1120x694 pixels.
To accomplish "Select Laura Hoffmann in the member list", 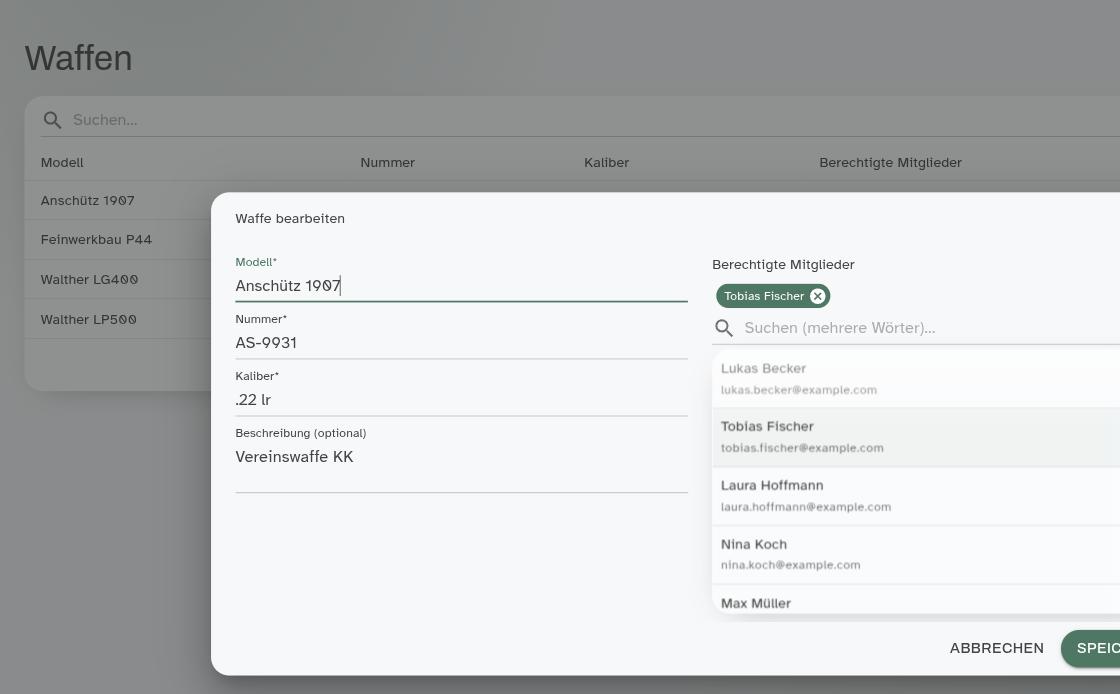I will click(x=916, y=496).
